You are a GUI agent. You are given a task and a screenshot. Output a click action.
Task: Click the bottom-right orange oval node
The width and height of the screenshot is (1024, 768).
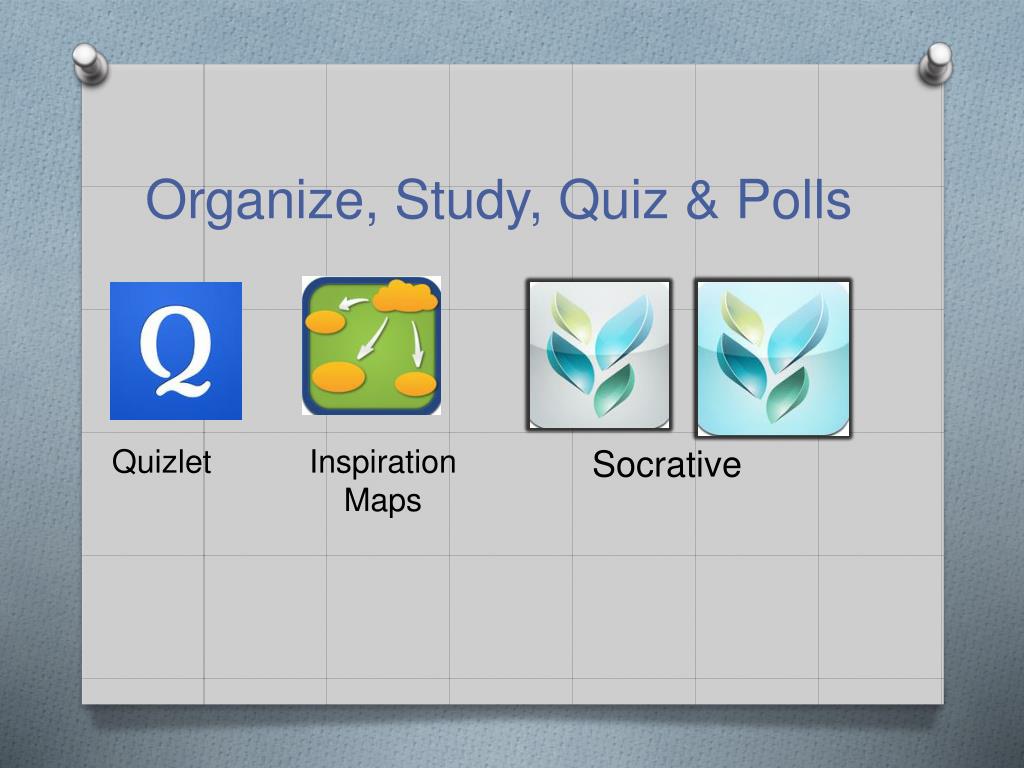tap(416, 384)
